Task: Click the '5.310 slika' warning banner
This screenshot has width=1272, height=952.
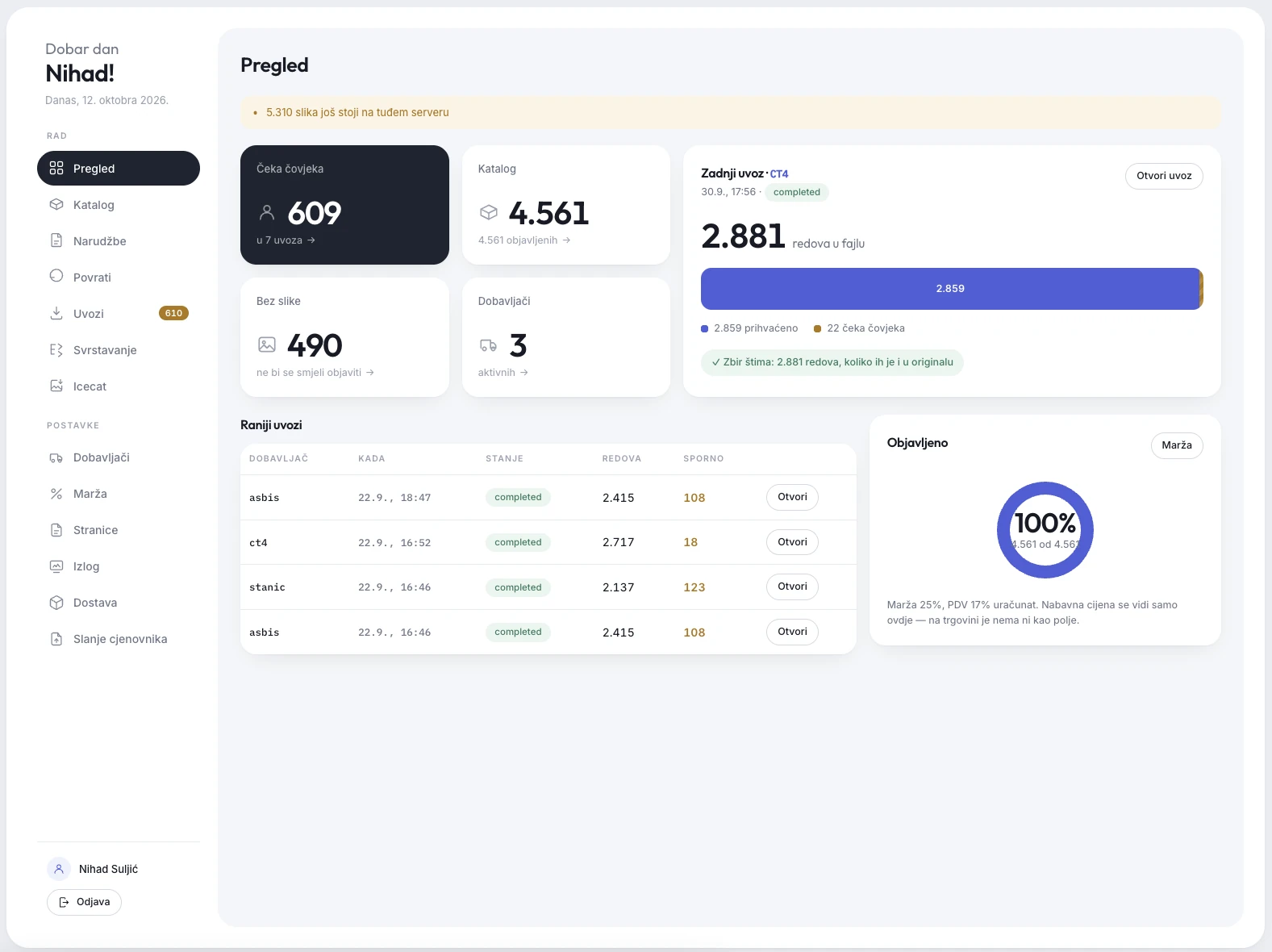Action: tap(731, 113)
